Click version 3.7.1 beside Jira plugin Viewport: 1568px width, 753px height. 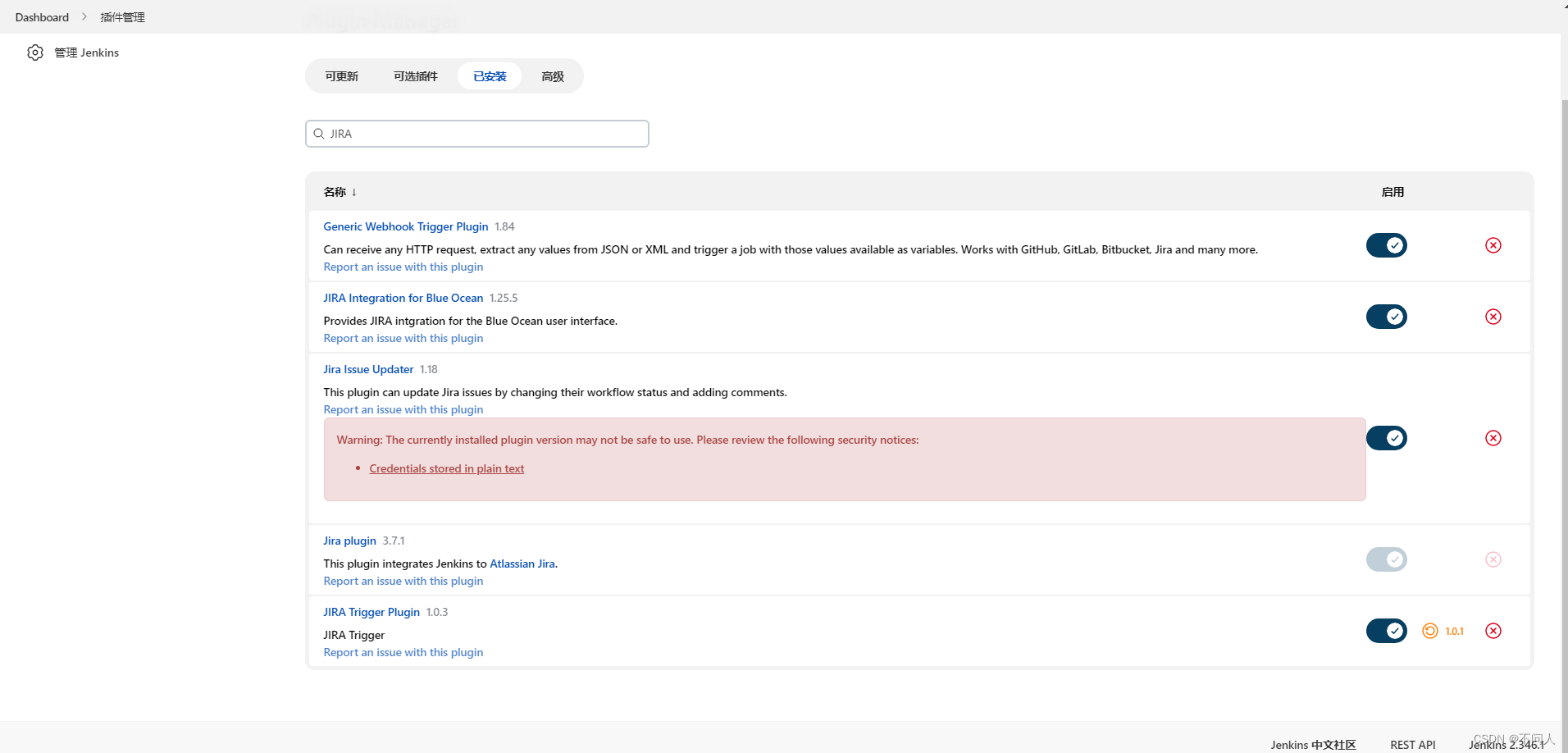pyautogui.click(x=394, y=541)
